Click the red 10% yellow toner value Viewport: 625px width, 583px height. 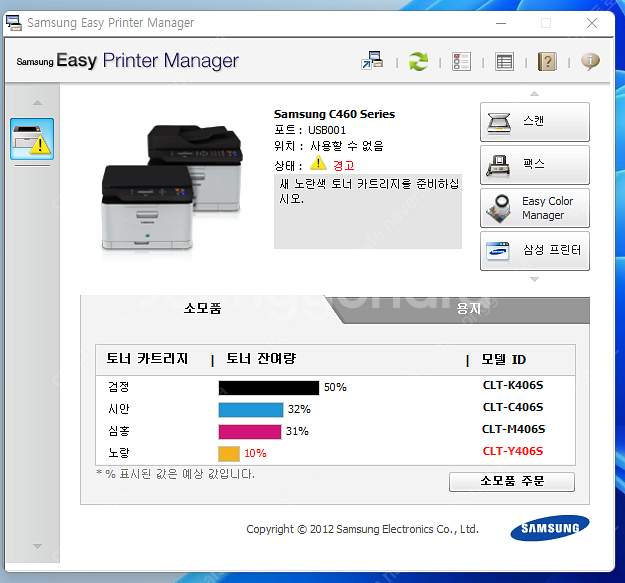256,453
